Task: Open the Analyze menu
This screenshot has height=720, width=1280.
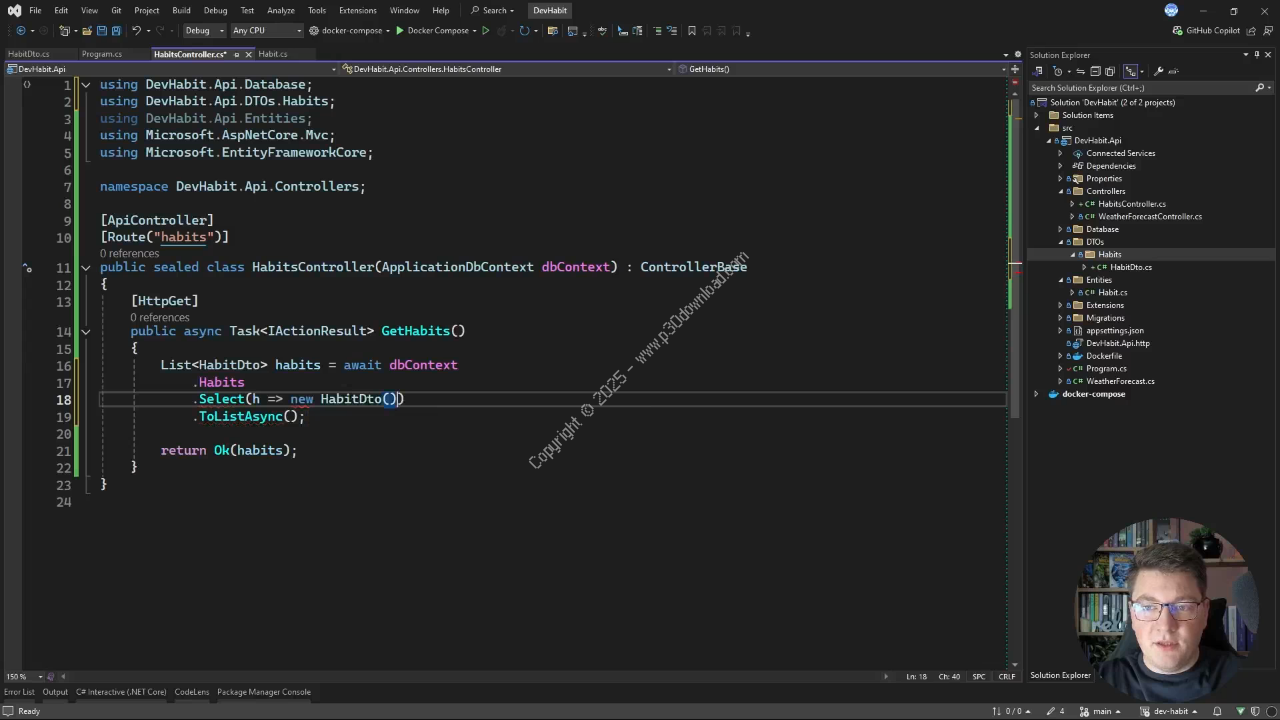Action: click(281, 10)
